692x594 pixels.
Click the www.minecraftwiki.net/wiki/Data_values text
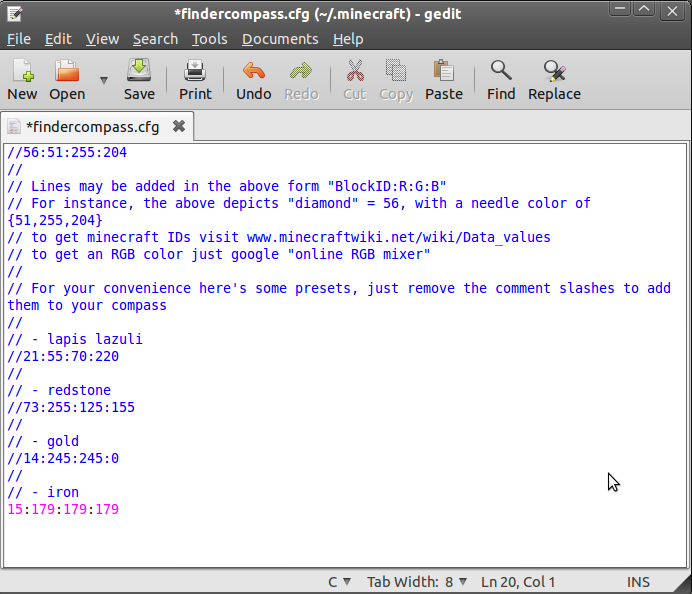[x=399, y=237]
